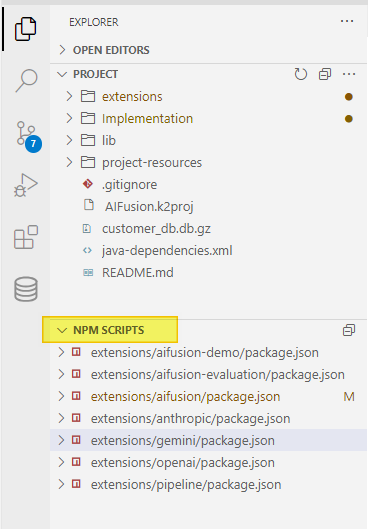Collapse all folders in PROJECT header
The height and width of the screenshot is (529, 368).
pos(325,74)
